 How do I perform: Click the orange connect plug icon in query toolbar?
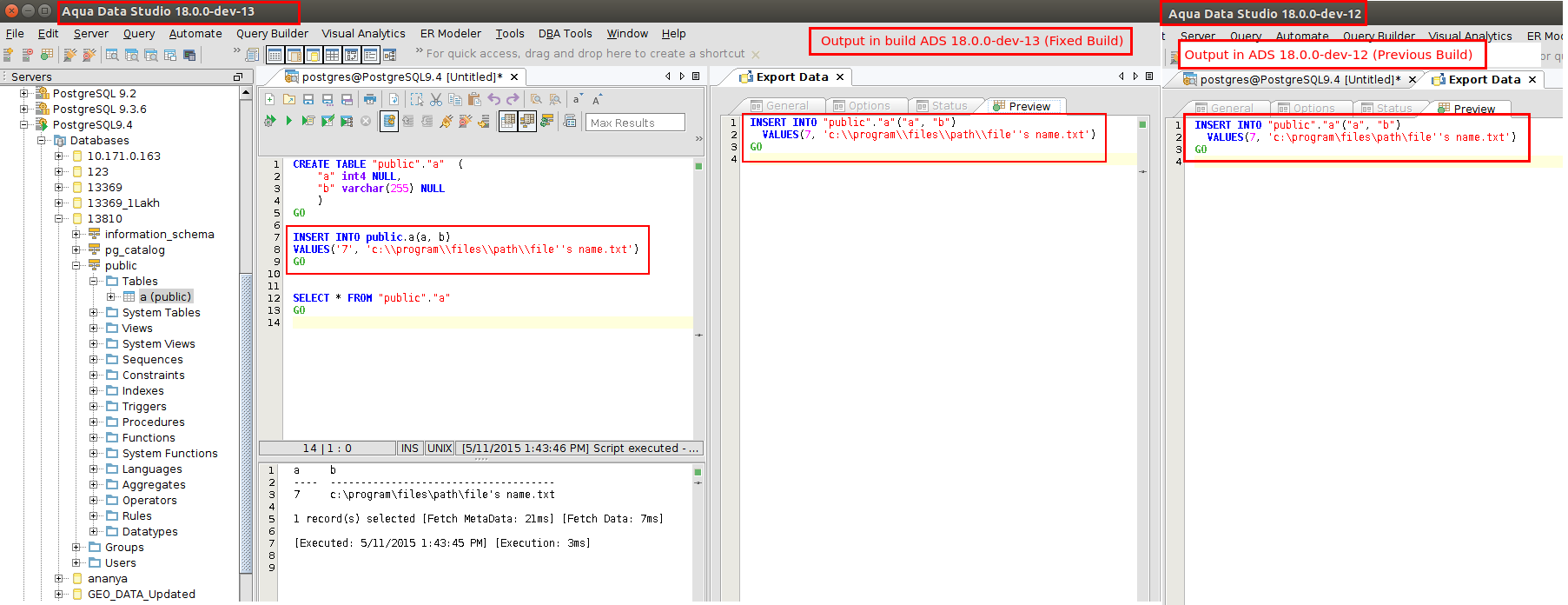pos(446,121)
